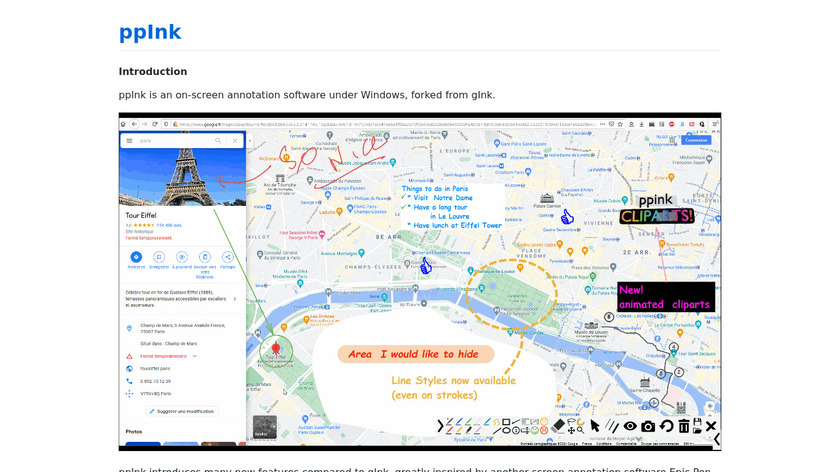Click the Eiffel Tower photo
This screenshot has height=472, width=840.
183,177
